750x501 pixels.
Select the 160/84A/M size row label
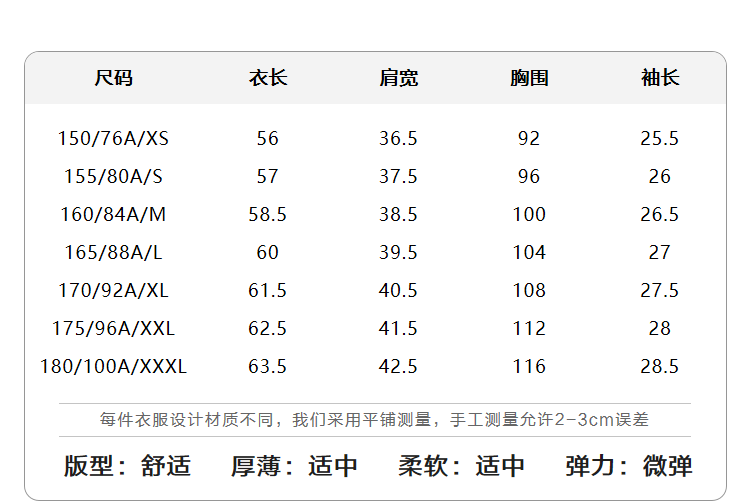(x=113, y=214)
